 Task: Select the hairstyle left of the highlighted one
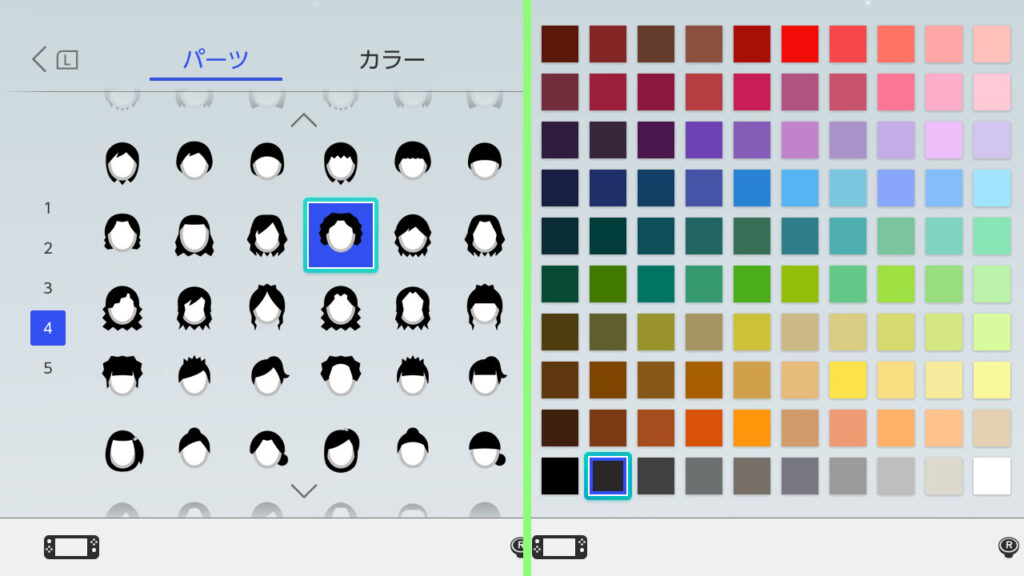[x=267, y=235]
